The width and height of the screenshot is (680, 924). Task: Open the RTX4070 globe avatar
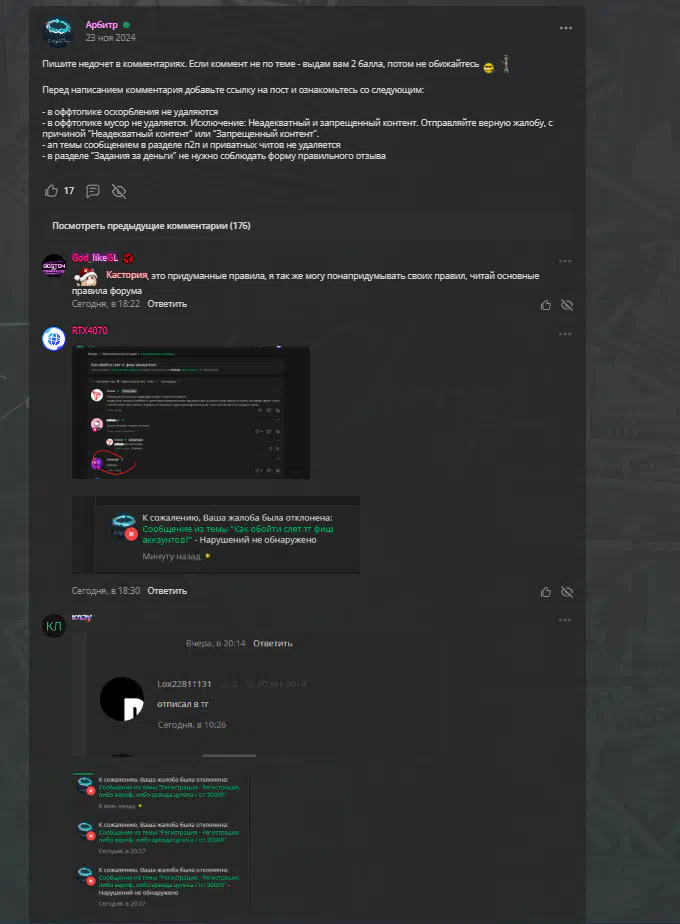click(x=54, y=339)
